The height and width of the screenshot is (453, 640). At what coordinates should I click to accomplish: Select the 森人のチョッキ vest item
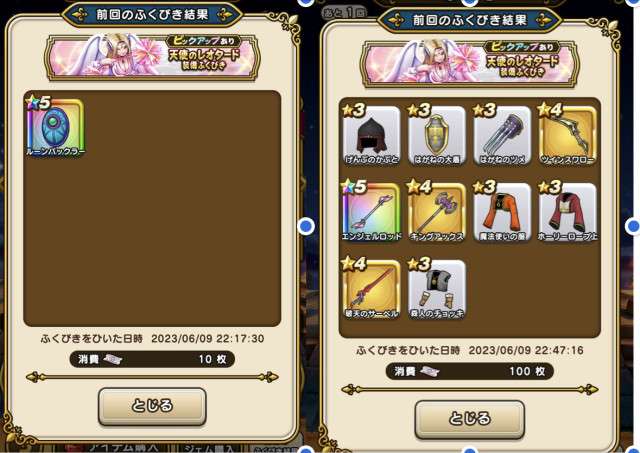436,289
